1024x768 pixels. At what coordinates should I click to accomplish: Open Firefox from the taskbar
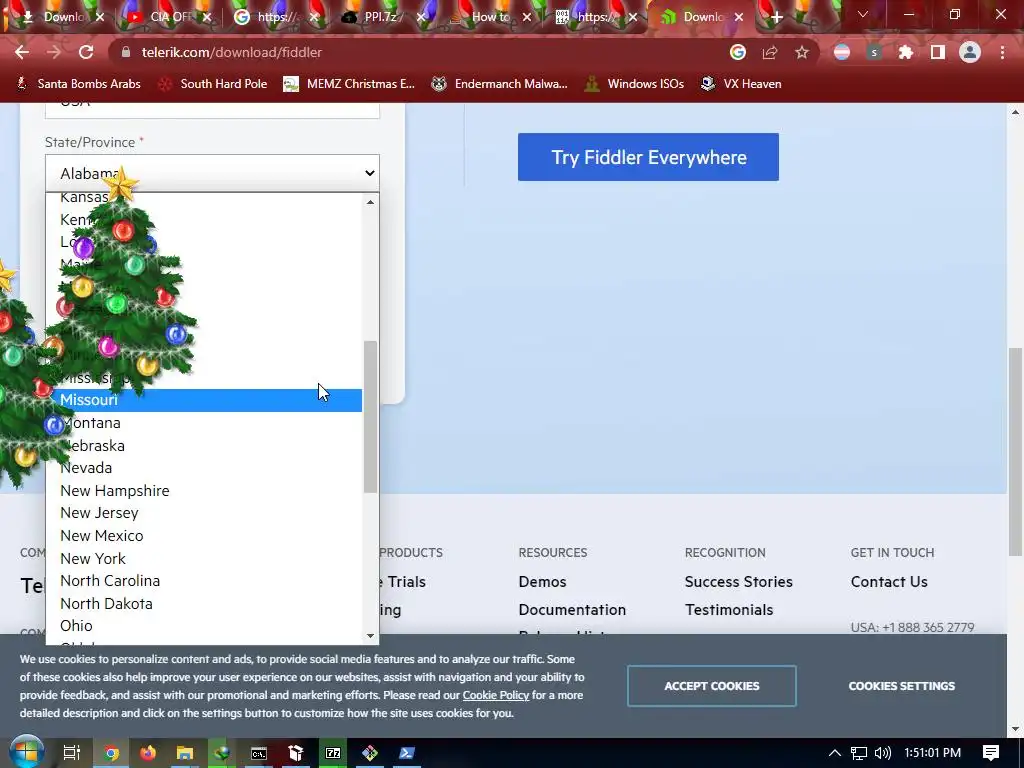(x=148, y=753)
